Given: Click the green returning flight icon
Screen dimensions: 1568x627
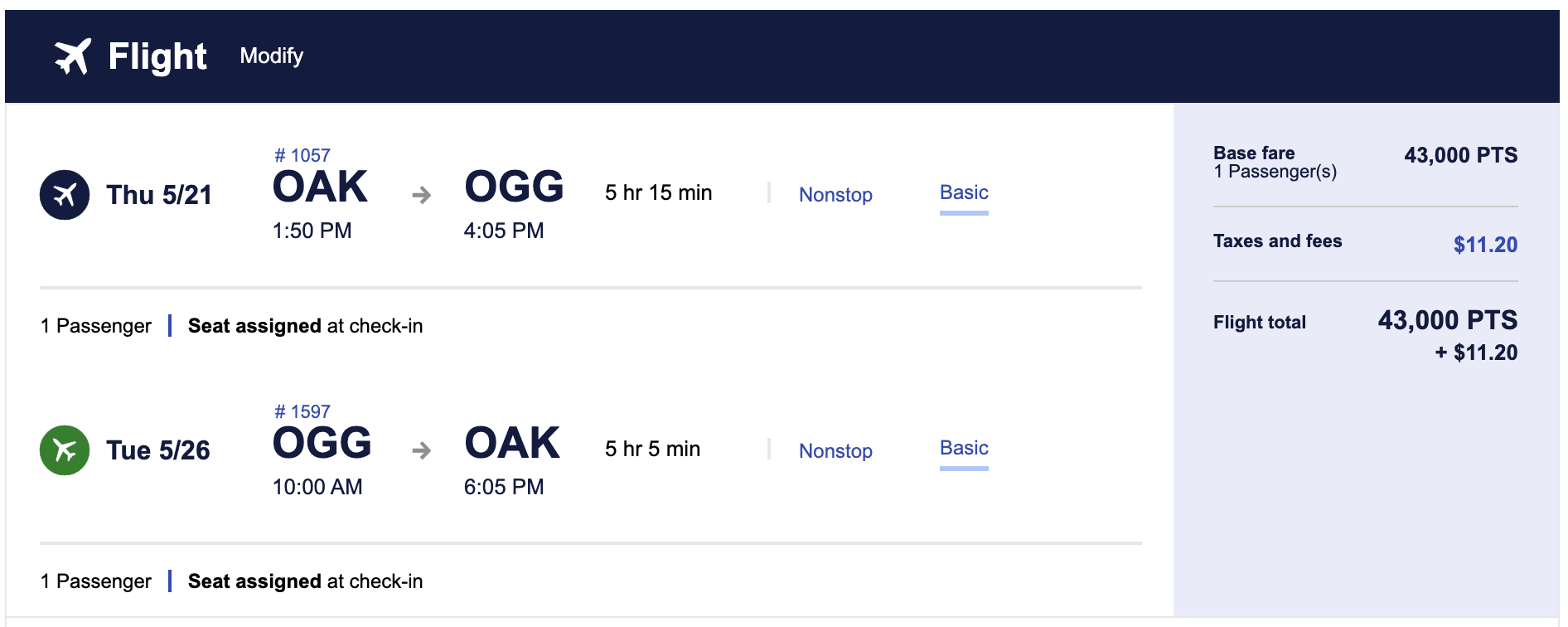Looking at the screenshot, I should click(x=65, y=450).
